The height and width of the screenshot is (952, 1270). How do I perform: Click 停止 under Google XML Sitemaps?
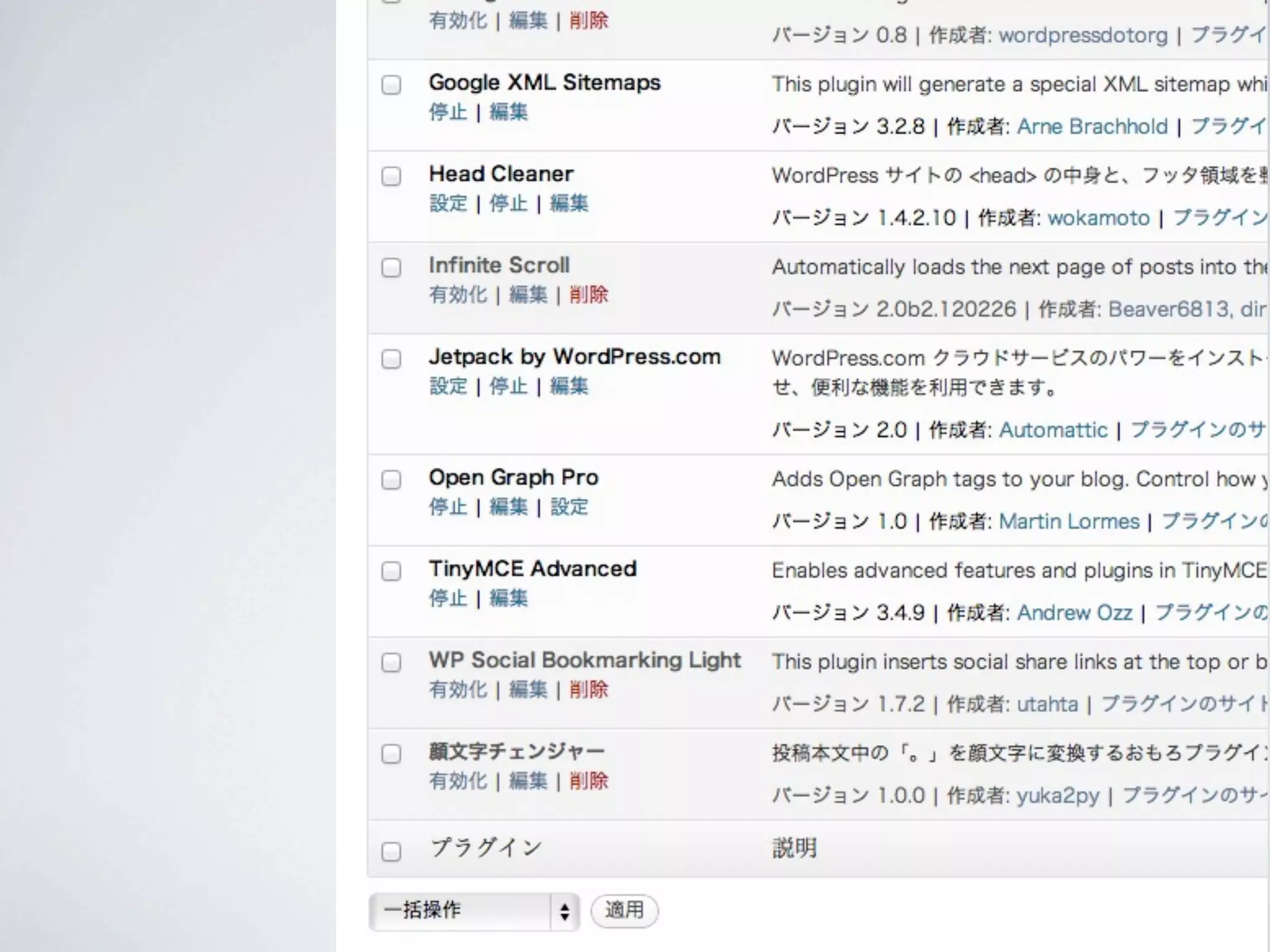(x=448, y=112)
